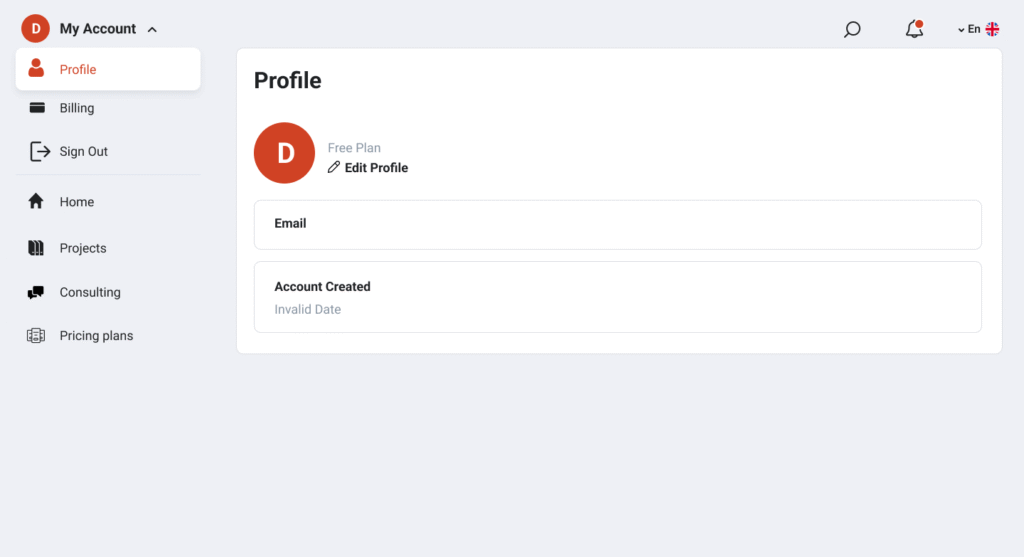Click the UK flag language selector
Screen dimensions: 1024x557
tap(992, 30)
